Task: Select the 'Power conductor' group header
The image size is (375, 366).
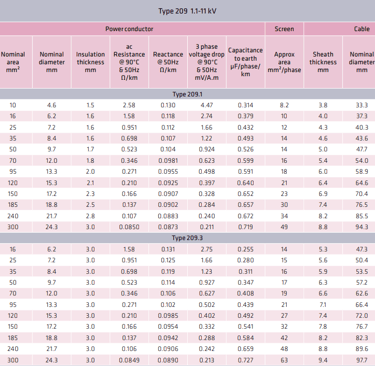Action: pyautogui.click(x=129, y=29)
